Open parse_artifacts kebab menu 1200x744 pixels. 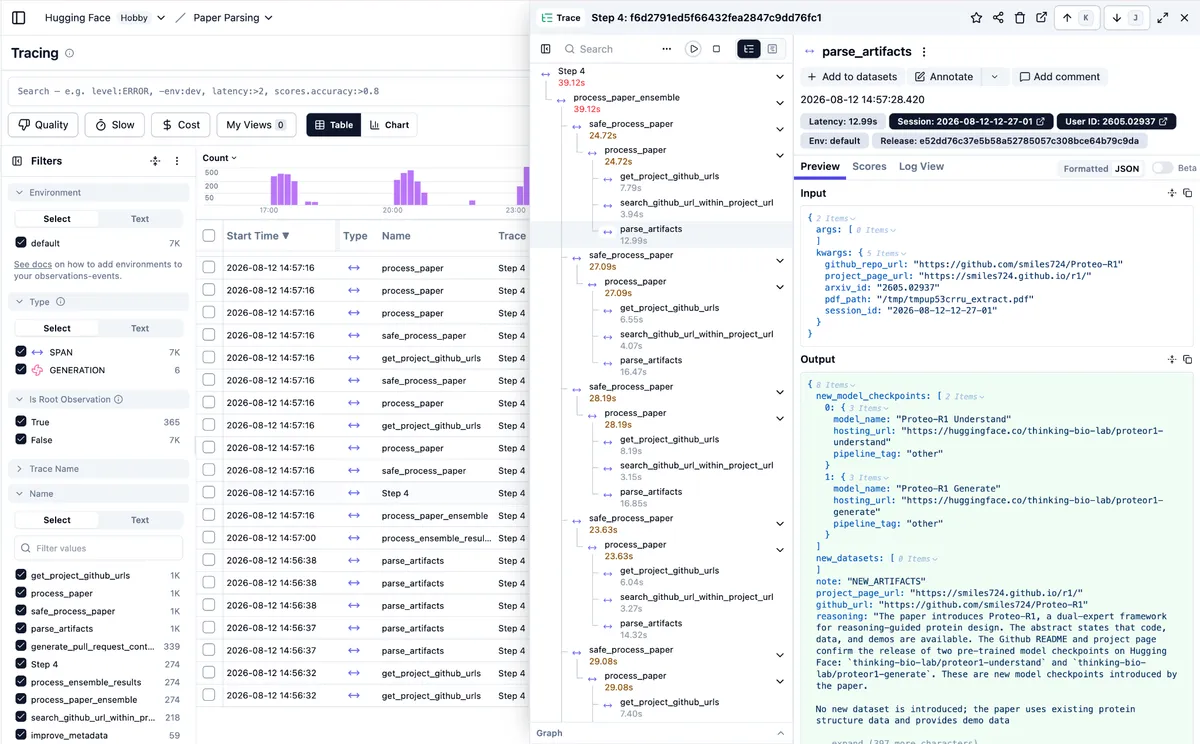[924, 52]
